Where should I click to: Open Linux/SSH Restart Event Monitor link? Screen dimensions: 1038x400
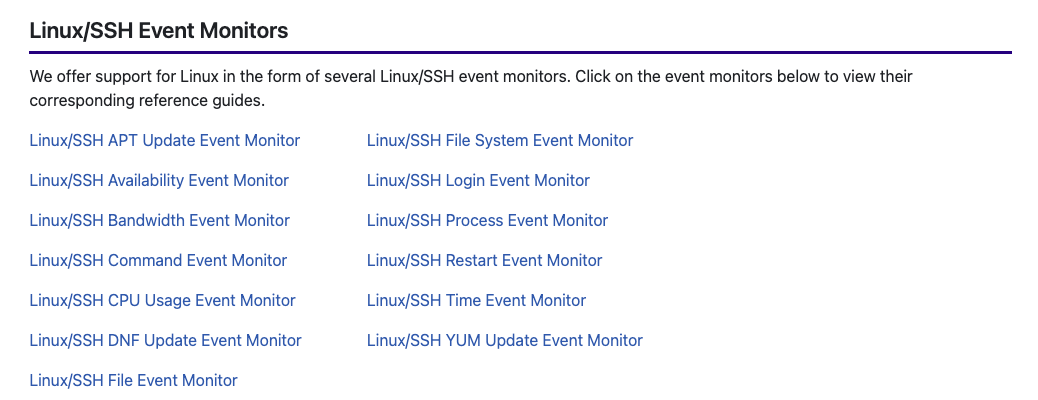pyautogui.click(x=484, y=261)
